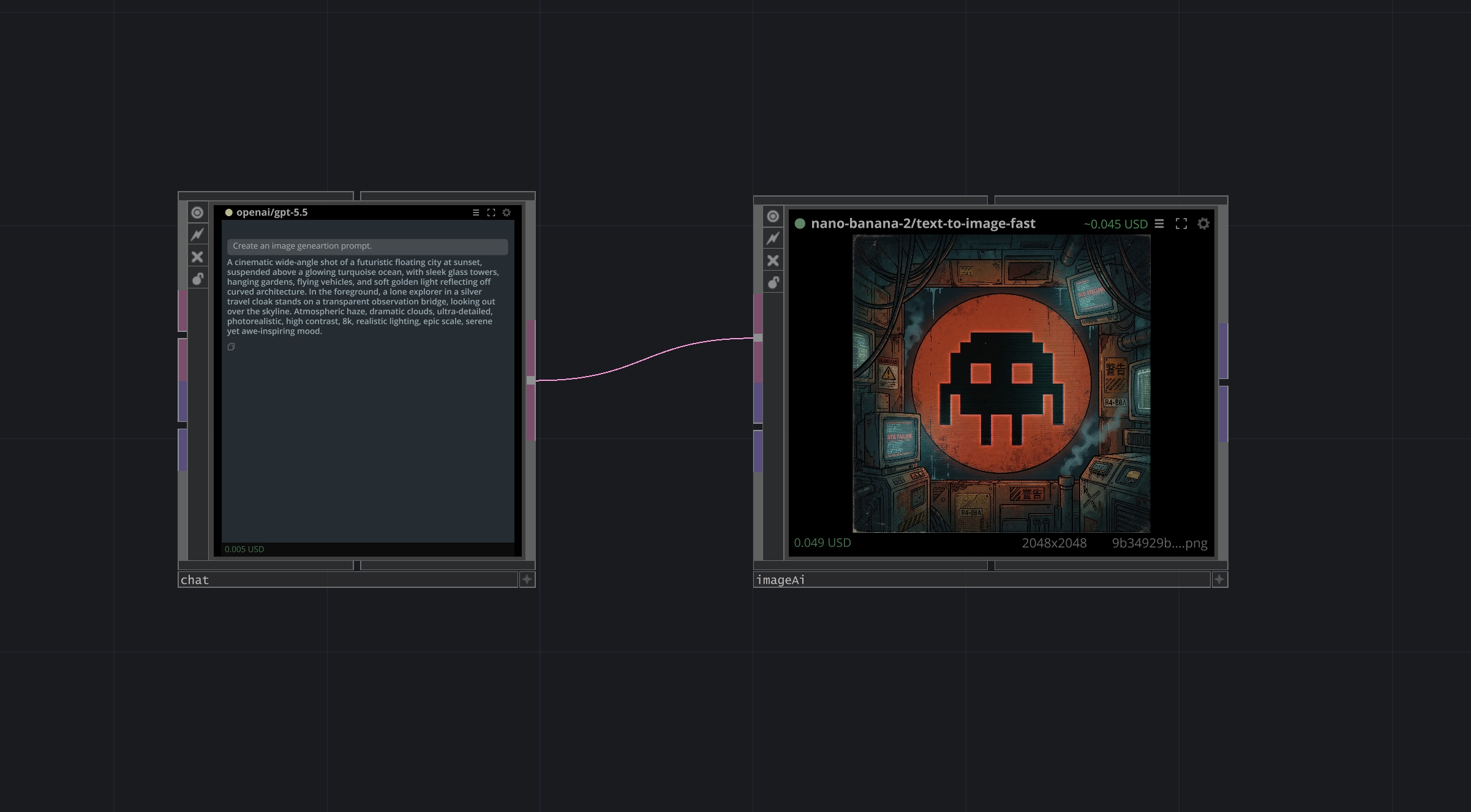
Task: Toggle the lock flag on imageAi node
Action: coord(773,282)
